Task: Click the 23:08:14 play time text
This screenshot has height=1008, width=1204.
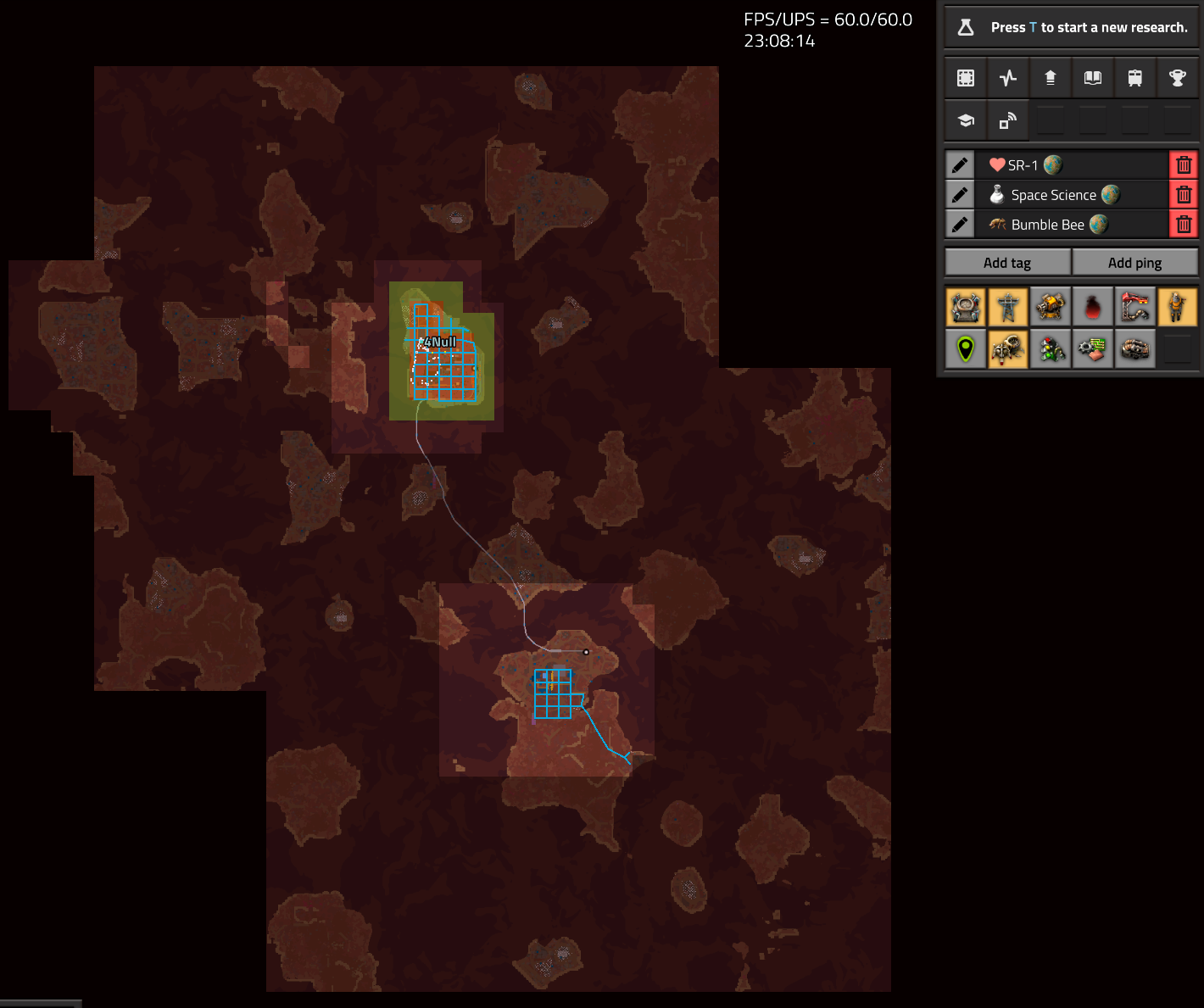Action: pyautogui.click(x=779, y=41)
